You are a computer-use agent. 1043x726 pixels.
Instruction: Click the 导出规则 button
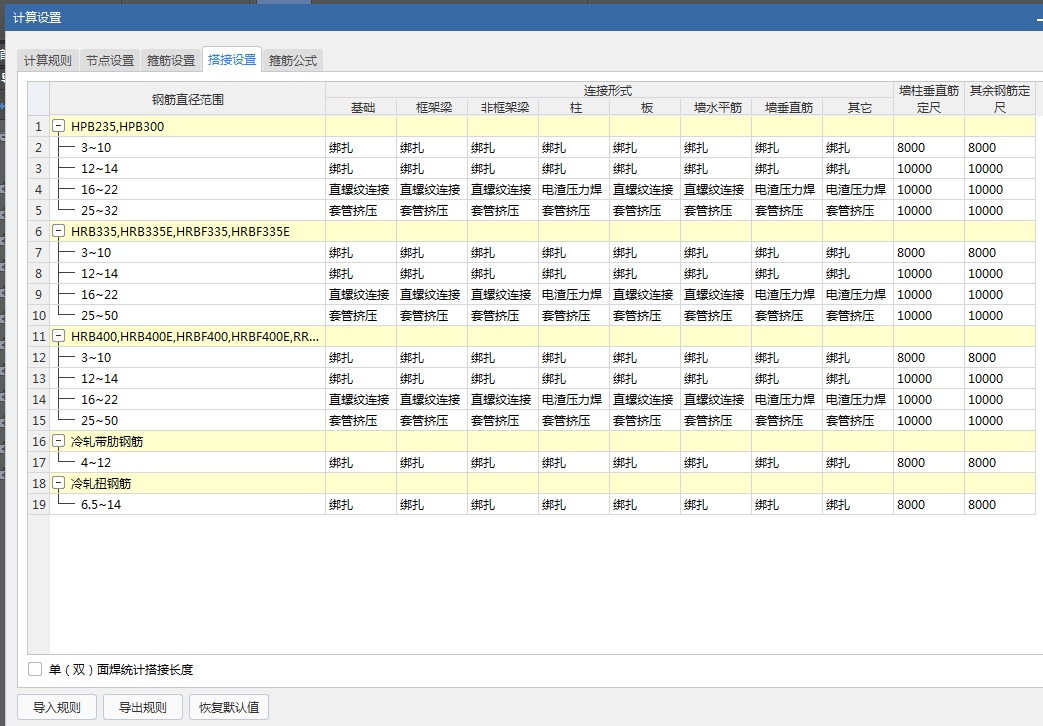(x=143, y=707)
